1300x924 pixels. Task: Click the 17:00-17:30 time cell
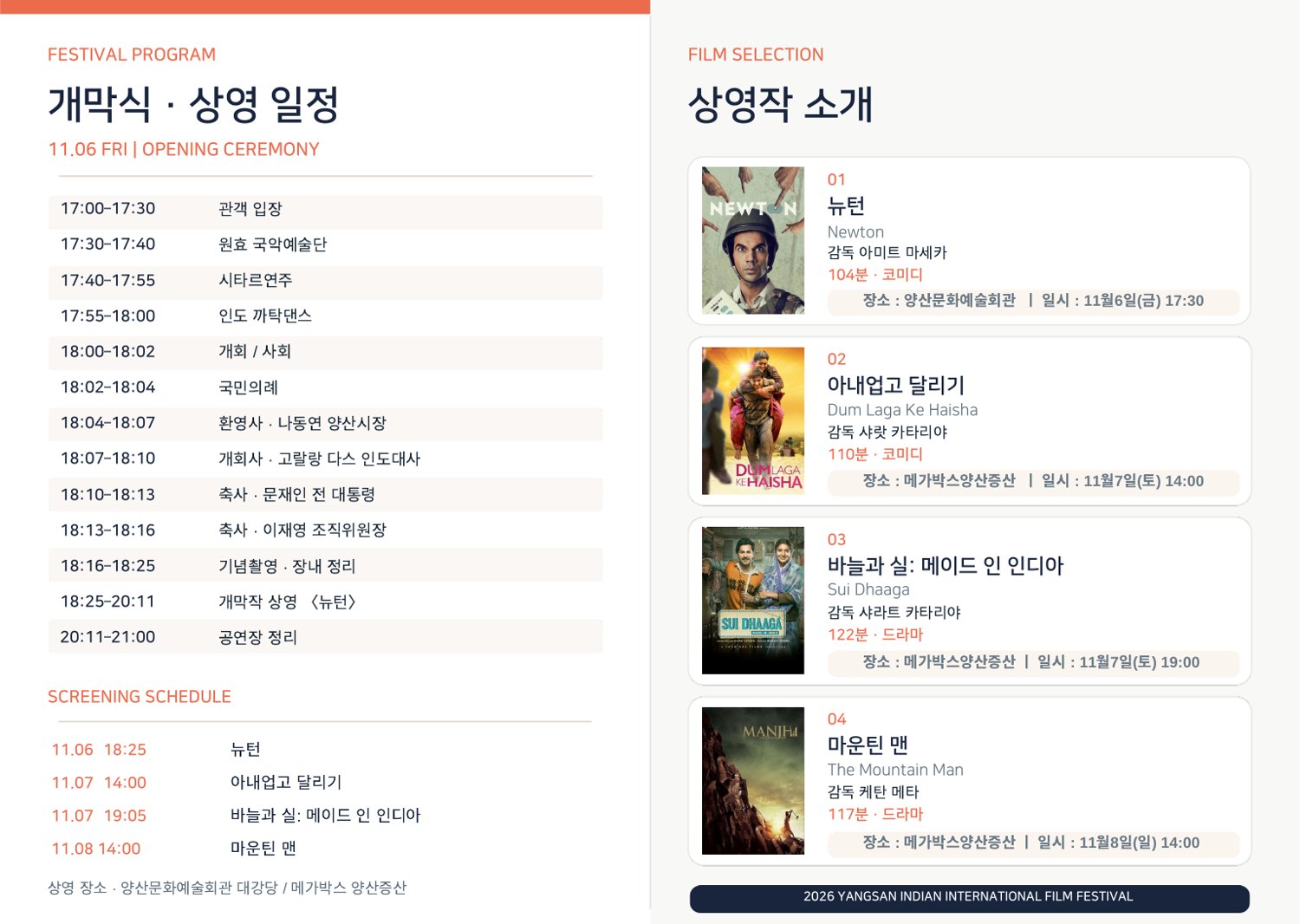pyautogui.click(x=107, y=209)
